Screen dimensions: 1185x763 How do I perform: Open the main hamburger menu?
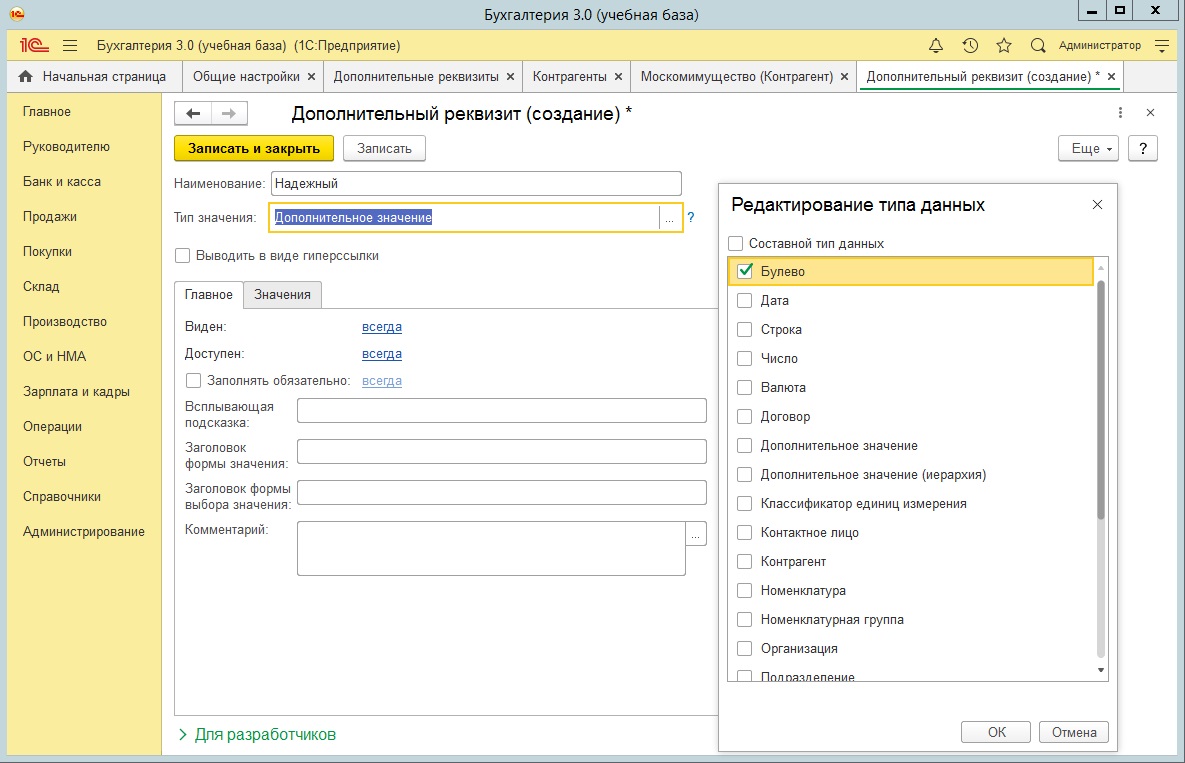pyautogui.click(x=70, y=46)
